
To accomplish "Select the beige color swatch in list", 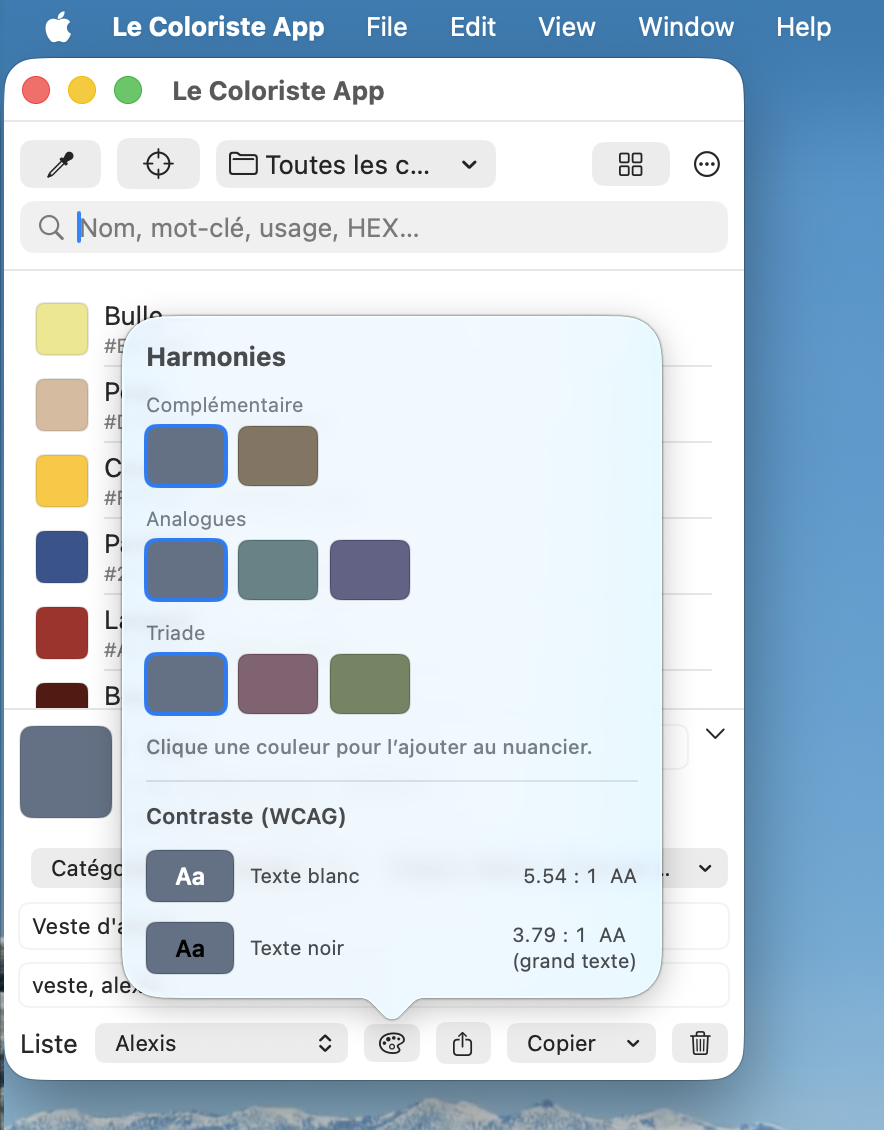I will [x=62, y=405].
